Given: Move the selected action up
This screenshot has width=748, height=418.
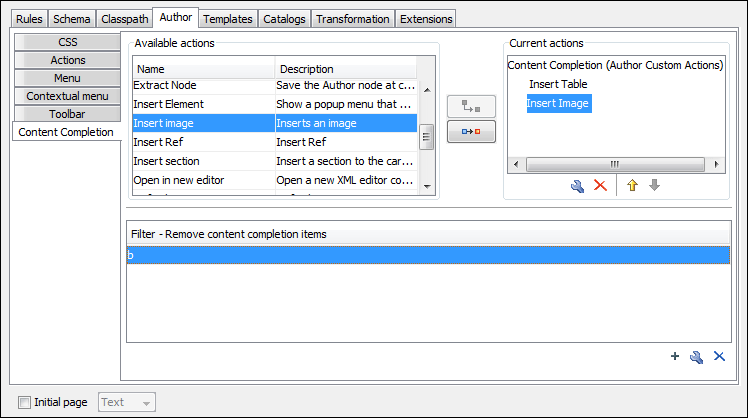Looking at the screenshot, I should [x=632, y=186].
